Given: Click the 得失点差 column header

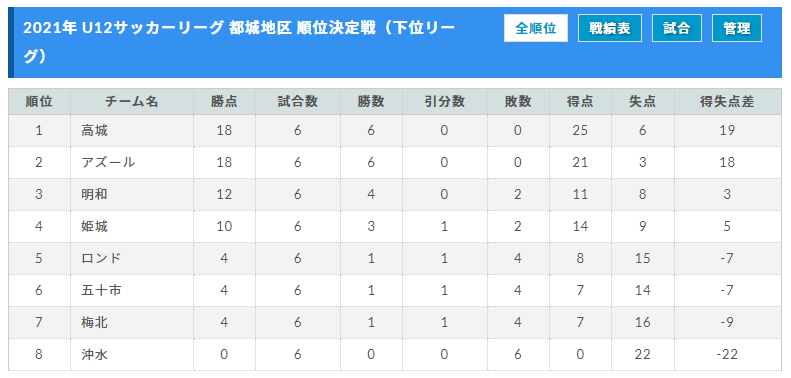Looking at the screenshot, I should coord(727,102).
